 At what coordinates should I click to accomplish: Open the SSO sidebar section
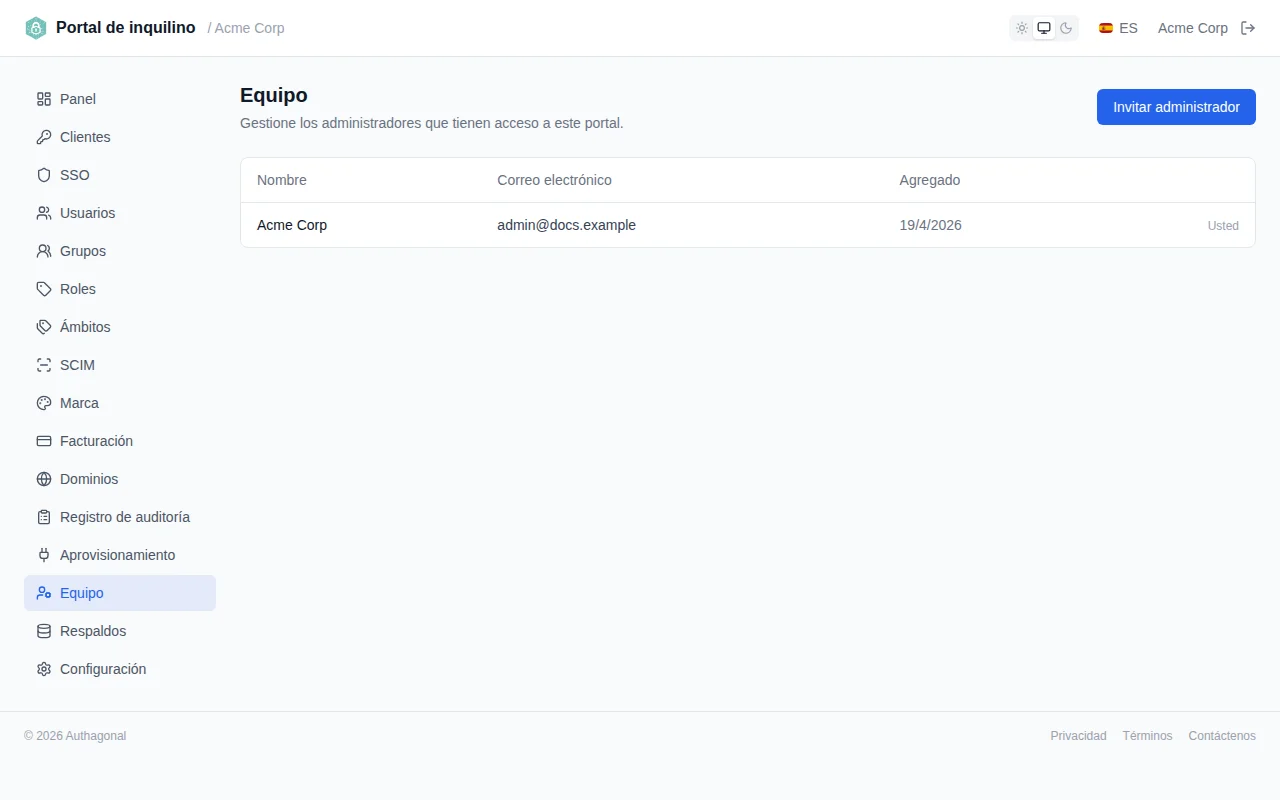(x=120, y=175)
